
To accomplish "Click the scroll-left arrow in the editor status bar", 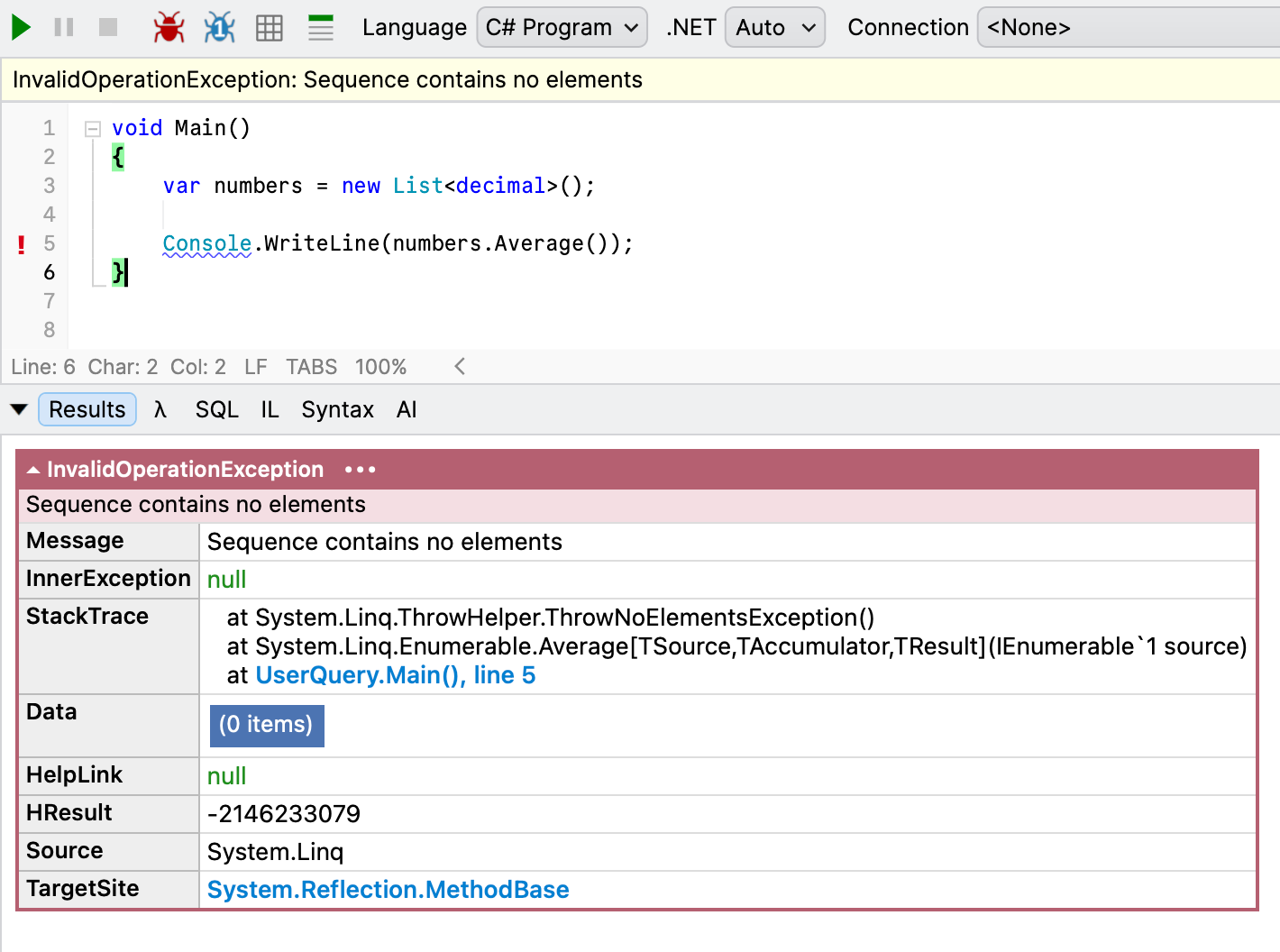I will [x=460, y=366].
